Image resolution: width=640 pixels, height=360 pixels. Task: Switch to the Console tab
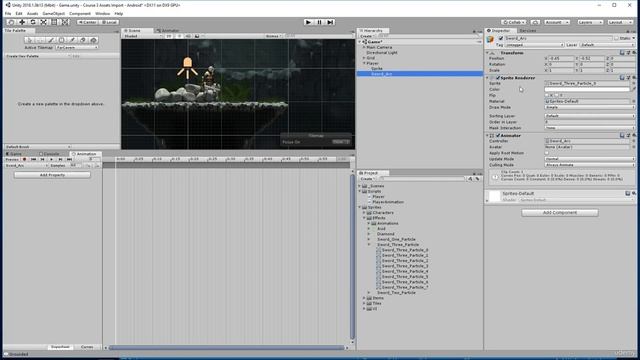pyautogui.click(x=50, y=154)
